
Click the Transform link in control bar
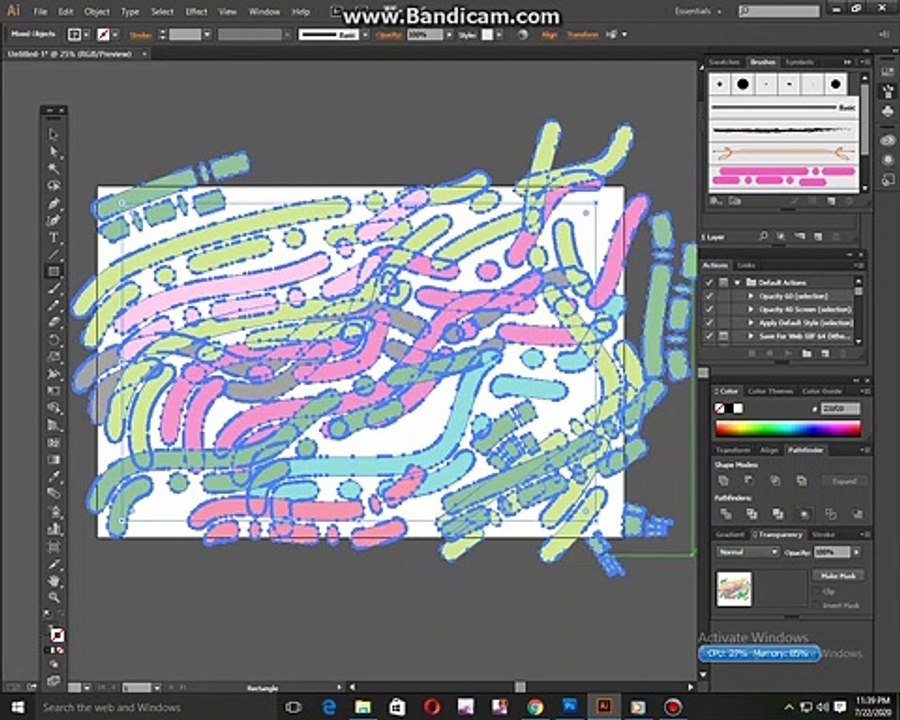tap(582, 35)
